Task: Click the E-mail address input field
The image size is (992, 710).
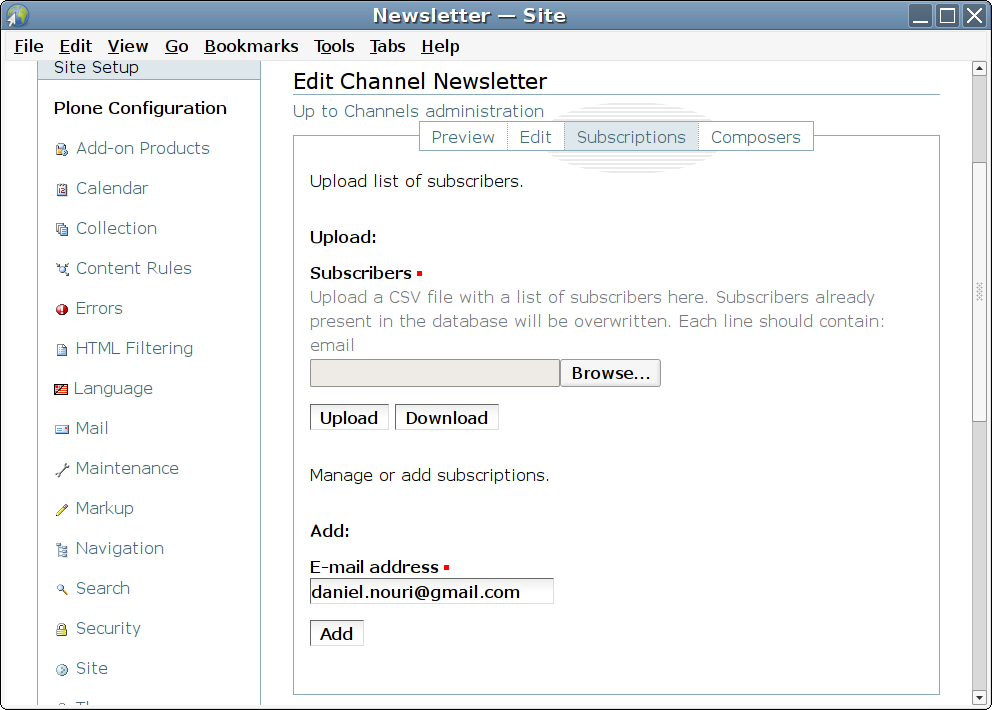Action: [x=431, y=592]
